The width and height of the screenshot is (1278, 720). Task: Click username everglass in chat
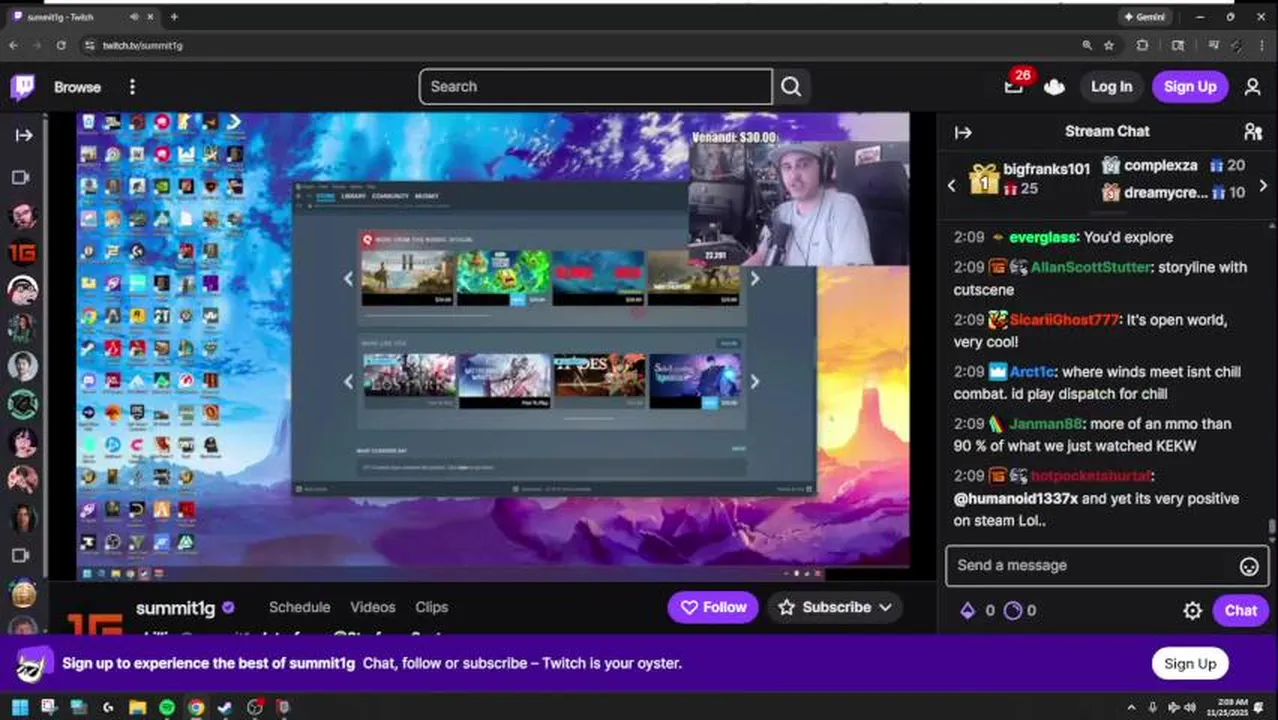pyautogui.click(x=1043, y=237)
